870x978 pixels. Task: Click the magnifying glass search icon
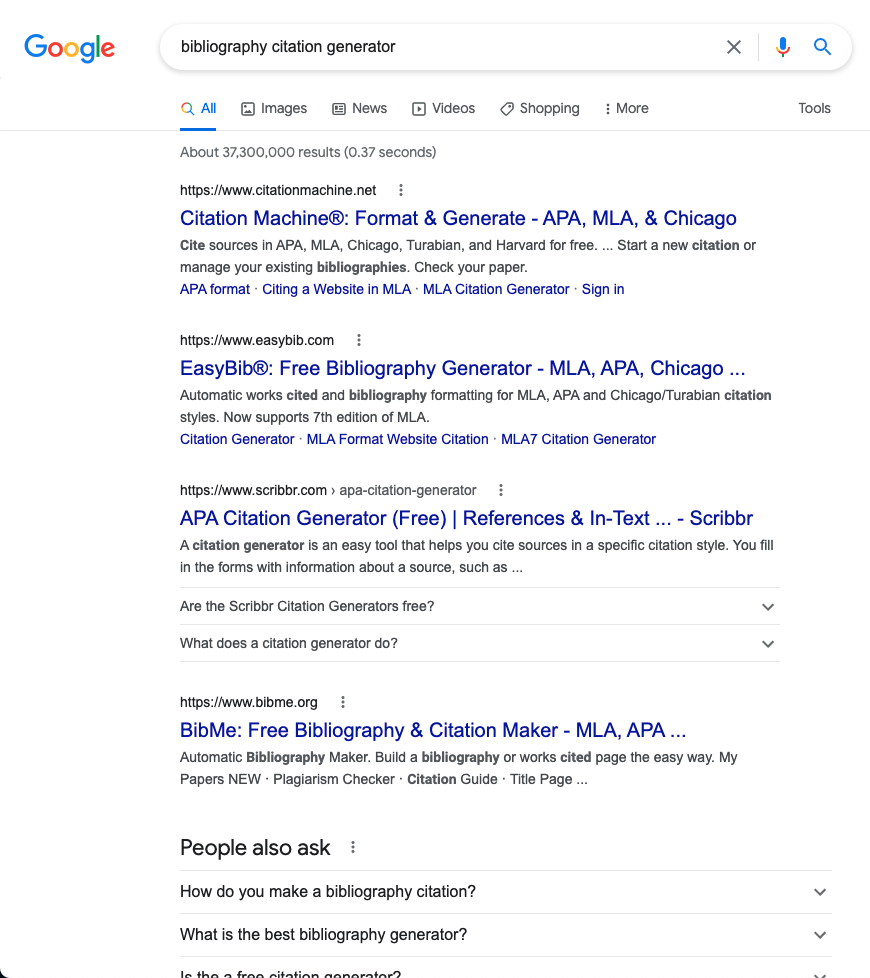tap(822, 47)
